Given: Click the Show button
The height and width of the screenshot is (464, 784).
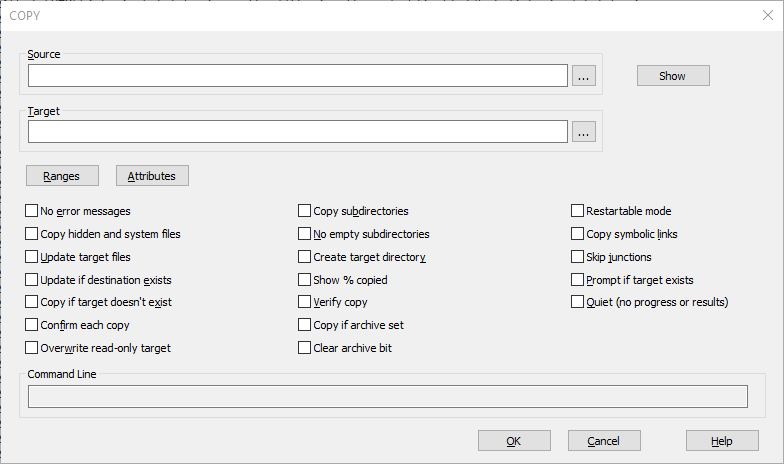Looking at the screenshot, I should 673,76.
